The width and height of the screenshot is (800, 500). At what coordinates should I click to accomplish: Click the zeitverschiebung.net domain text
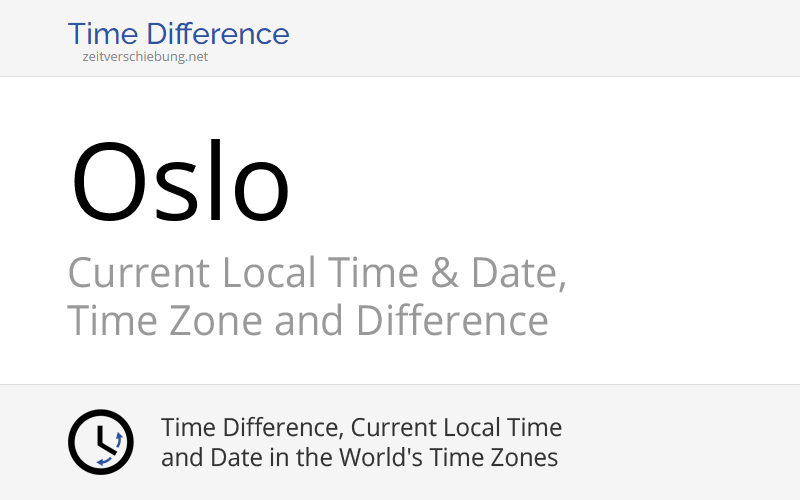point(145,57)
